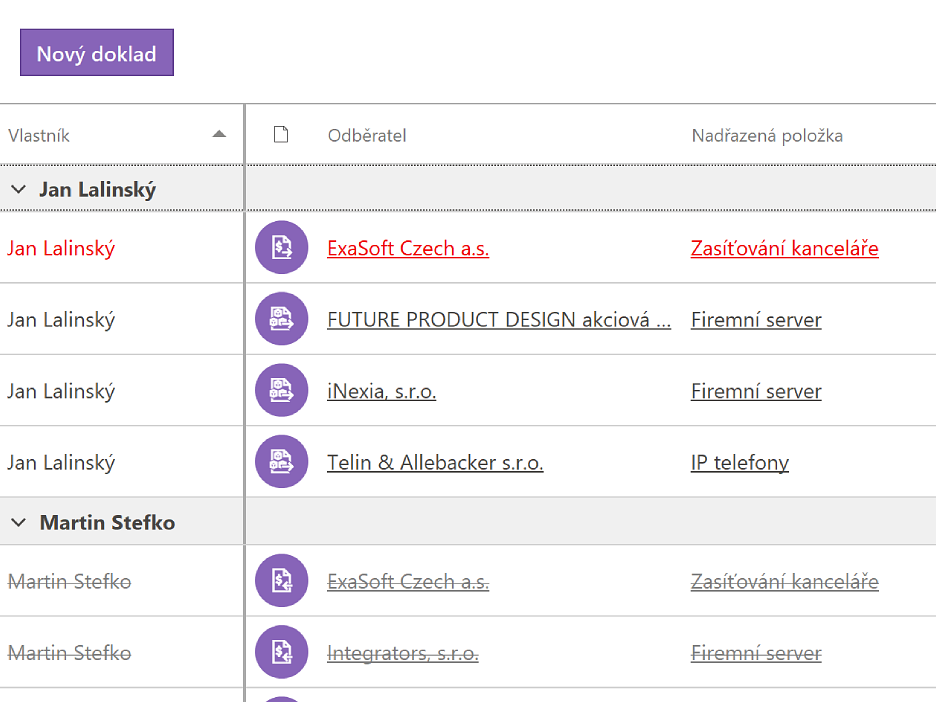The width and height of the screenshot is (936, 702).
Task: Select Martin Stefko group header label
Action: [x=107, y=522]
